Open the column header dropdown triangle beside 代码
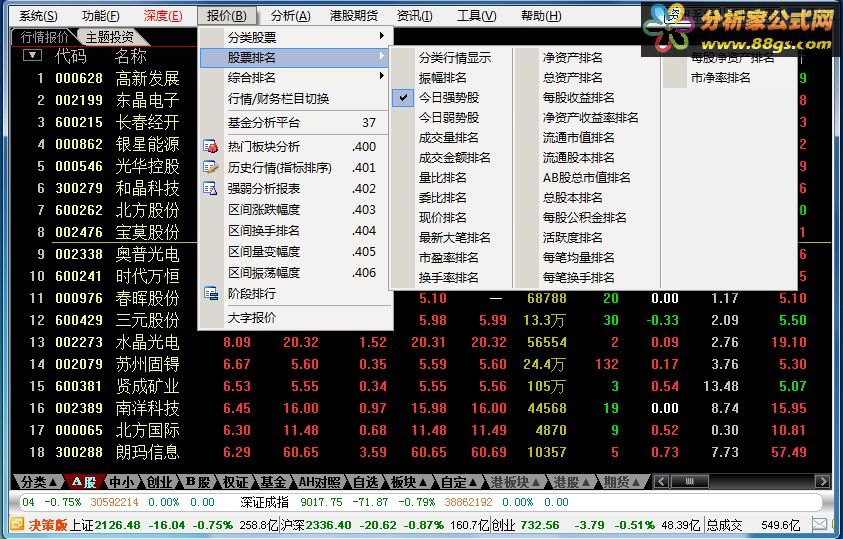Image resolution: width=843 pixels, height=539 pixels. (32, 55)
